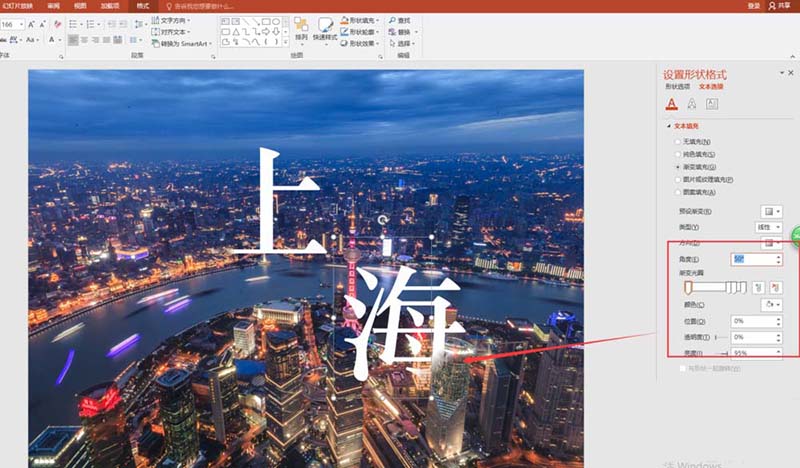Click the transparency (透明度) slider
This screenshot has height=468, width=800.
pyautogui.click(x=721, y=337)
